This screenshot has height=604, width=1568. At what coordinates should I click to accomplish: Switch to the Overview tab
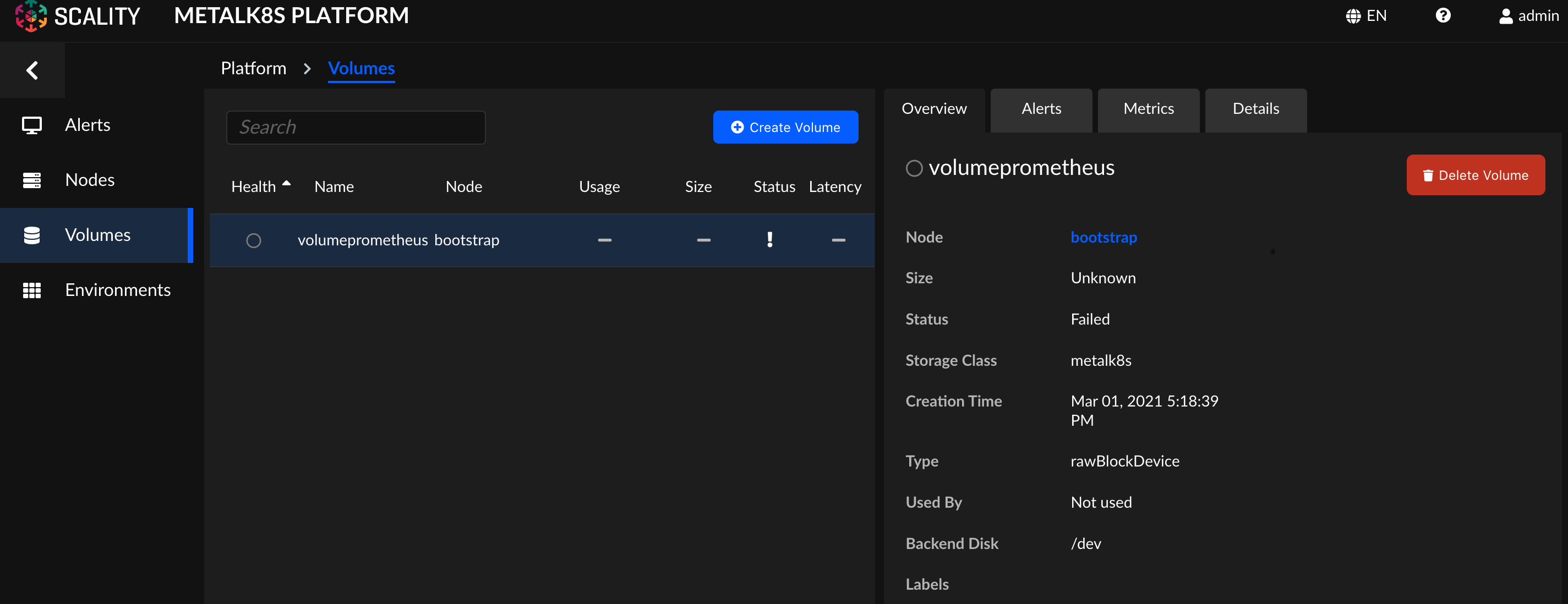[934, 109]
